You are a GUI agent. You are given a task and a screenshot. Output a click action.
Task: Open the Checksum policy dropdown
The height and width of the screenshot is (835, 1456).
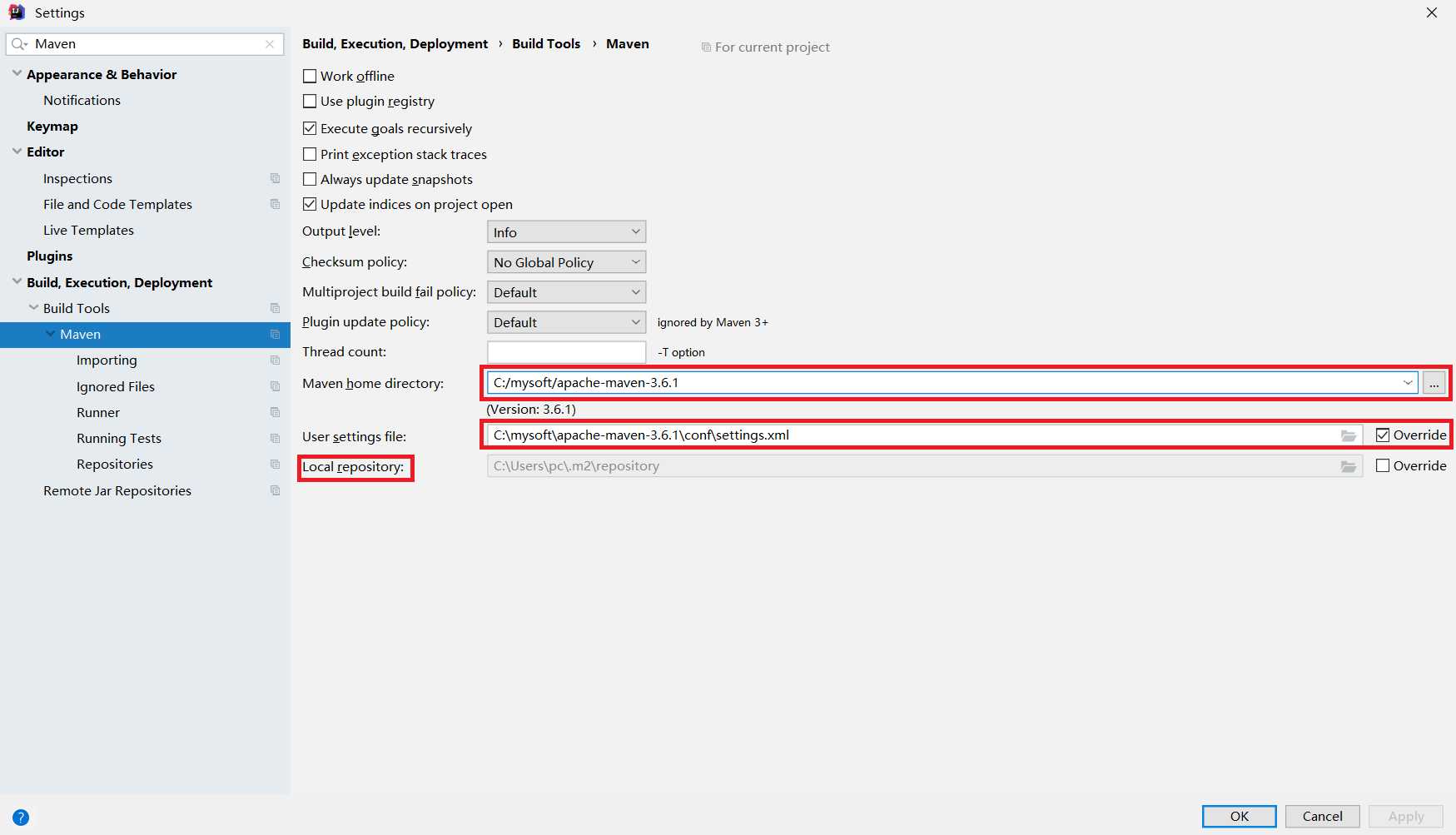pos(566,262)
